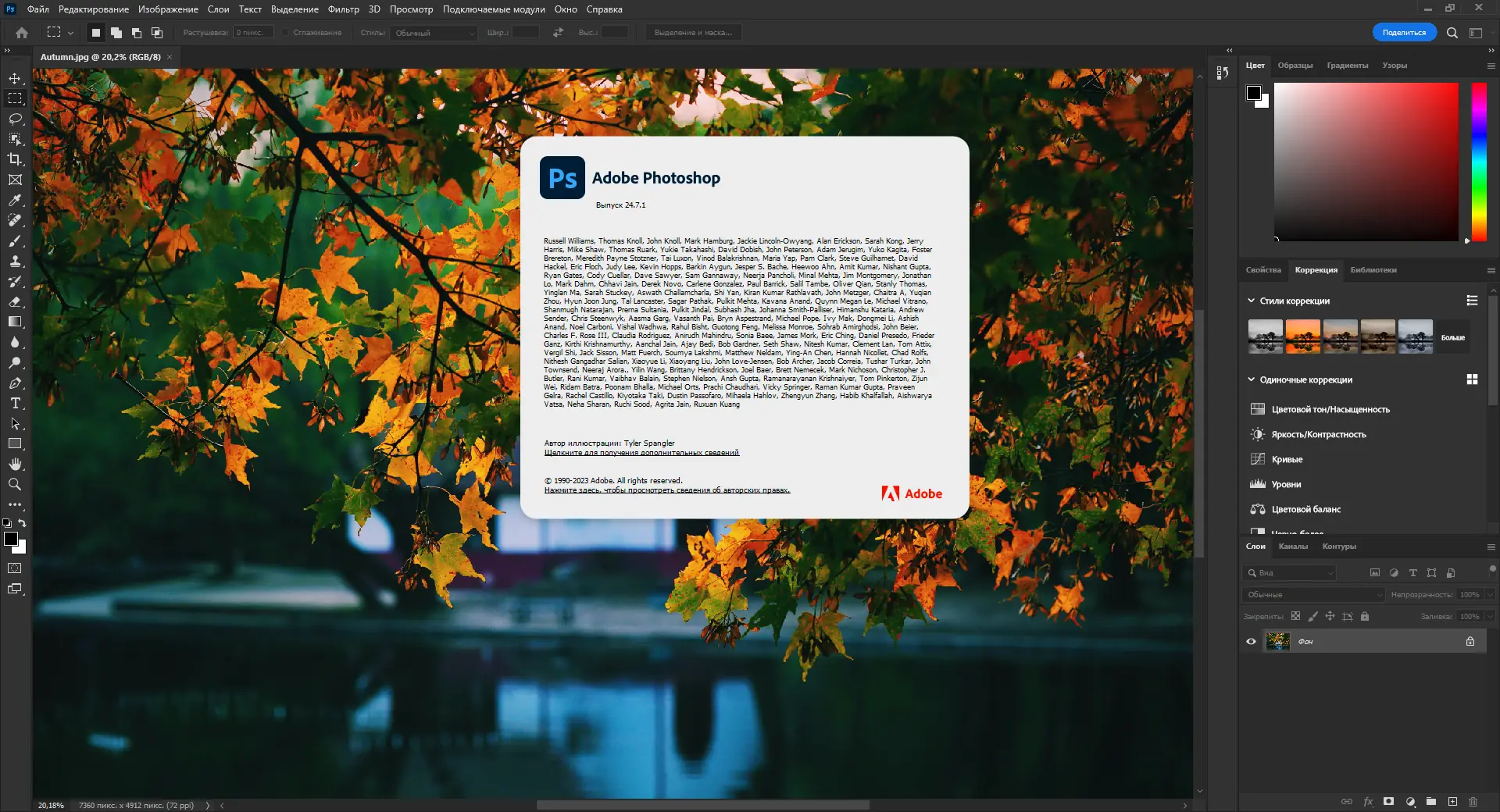Enable lock transparent pixels
The width and height of the screenshot is (1500, 812).
pos(1294,616)
